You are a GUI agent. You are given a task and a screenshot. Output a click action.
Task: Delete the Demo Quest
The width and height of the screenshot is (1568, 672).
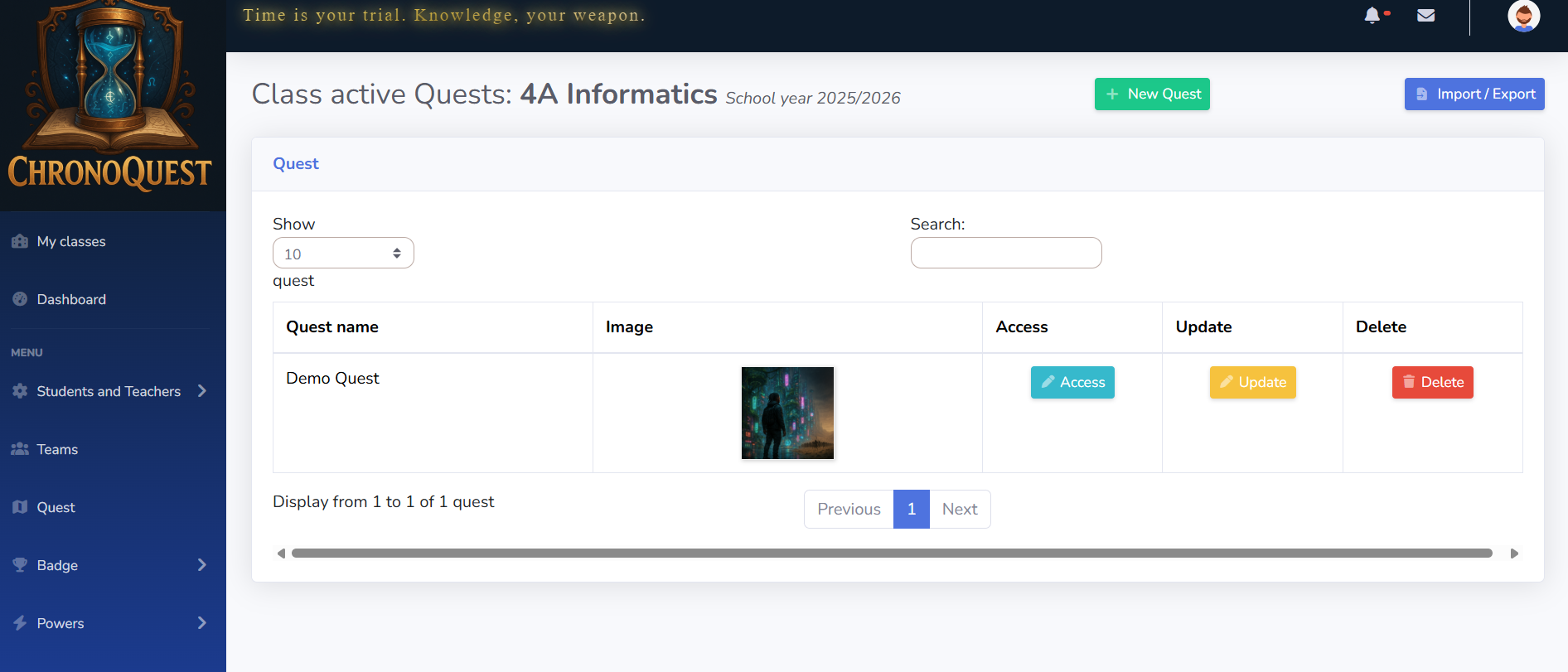click(1432, 382)
